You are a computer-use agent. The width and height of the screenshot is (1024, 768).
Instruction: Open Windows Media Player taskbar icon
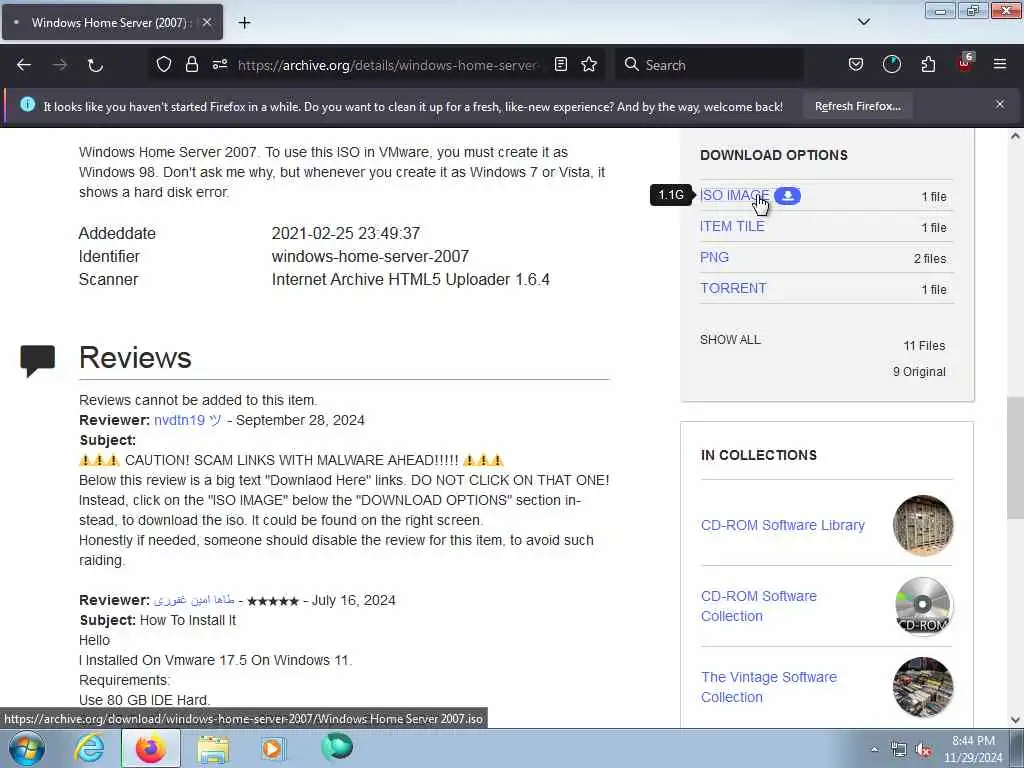point(273,748)
